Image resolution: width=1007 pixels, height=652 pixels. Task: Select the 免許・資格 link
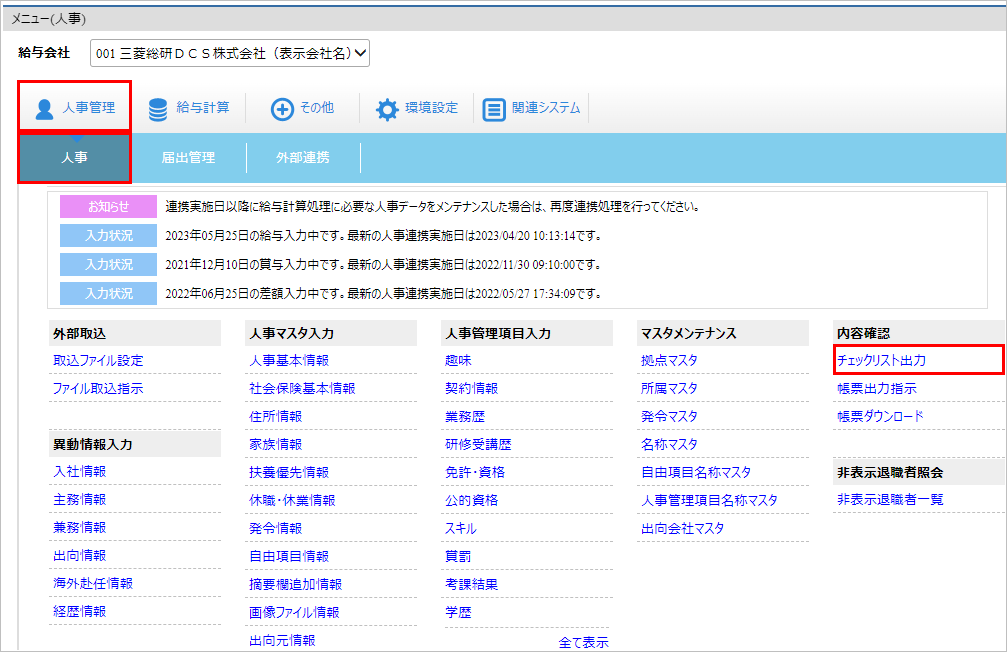[x=475, y=472]
